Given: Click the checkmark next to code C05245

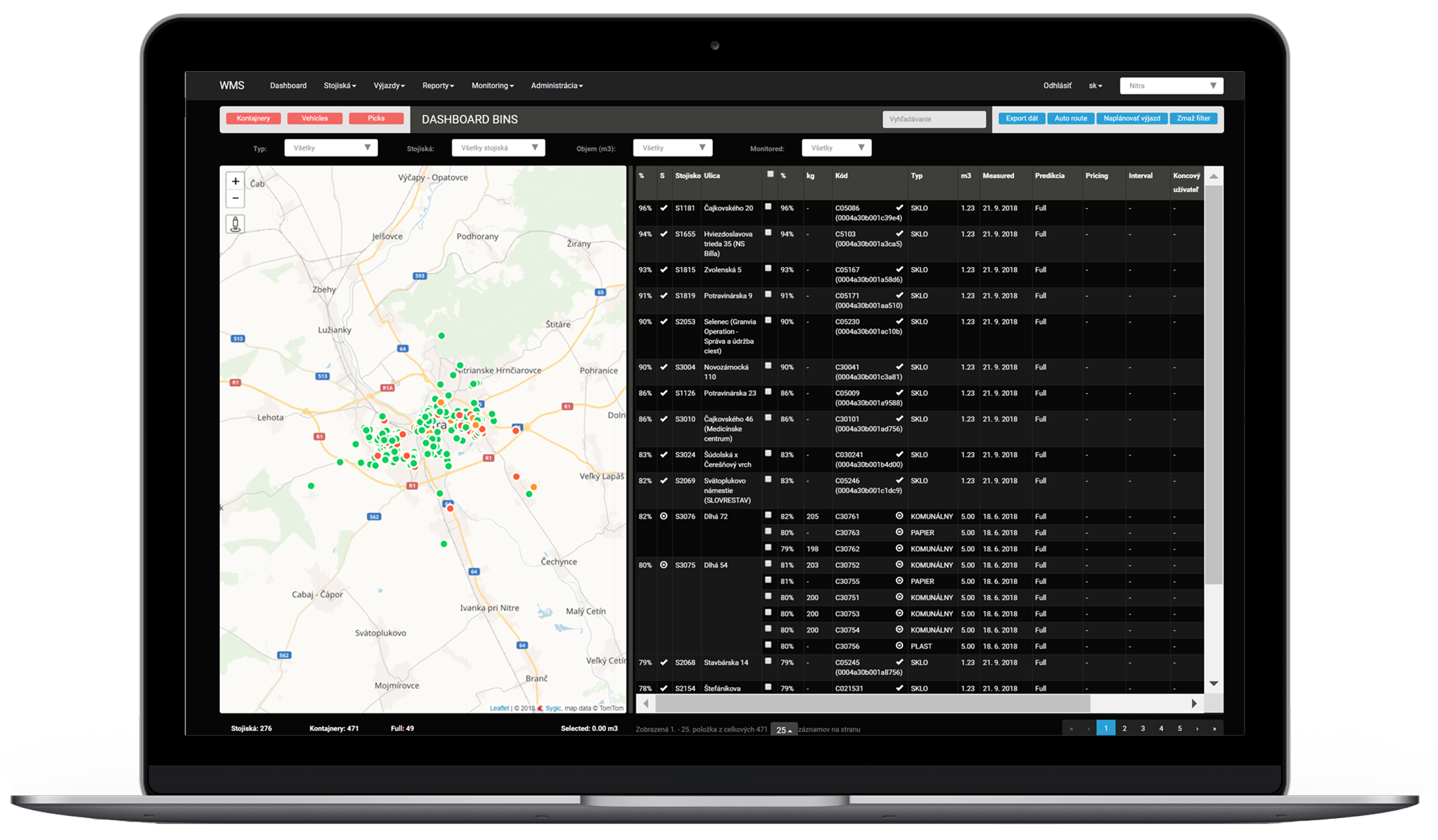Looking at the screenshot, I should point(899,663).
